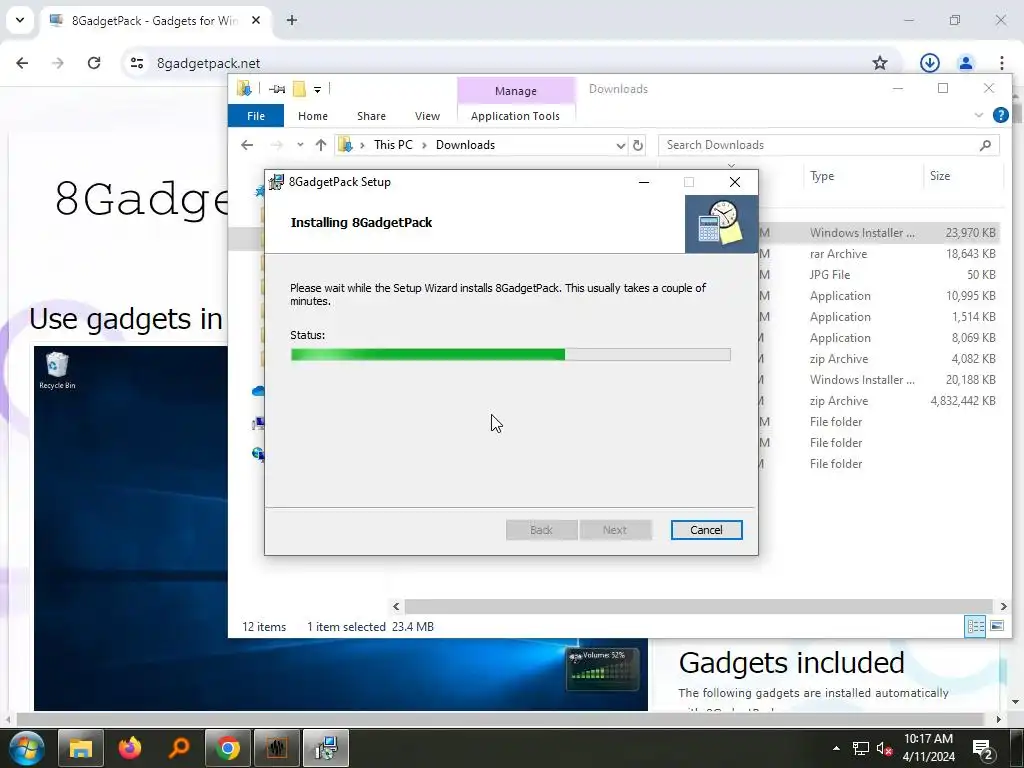Image resolution: width=1024 pixels, height=768 pixels.
Task: View site information icon in Chrome
Action: [136, 63]
